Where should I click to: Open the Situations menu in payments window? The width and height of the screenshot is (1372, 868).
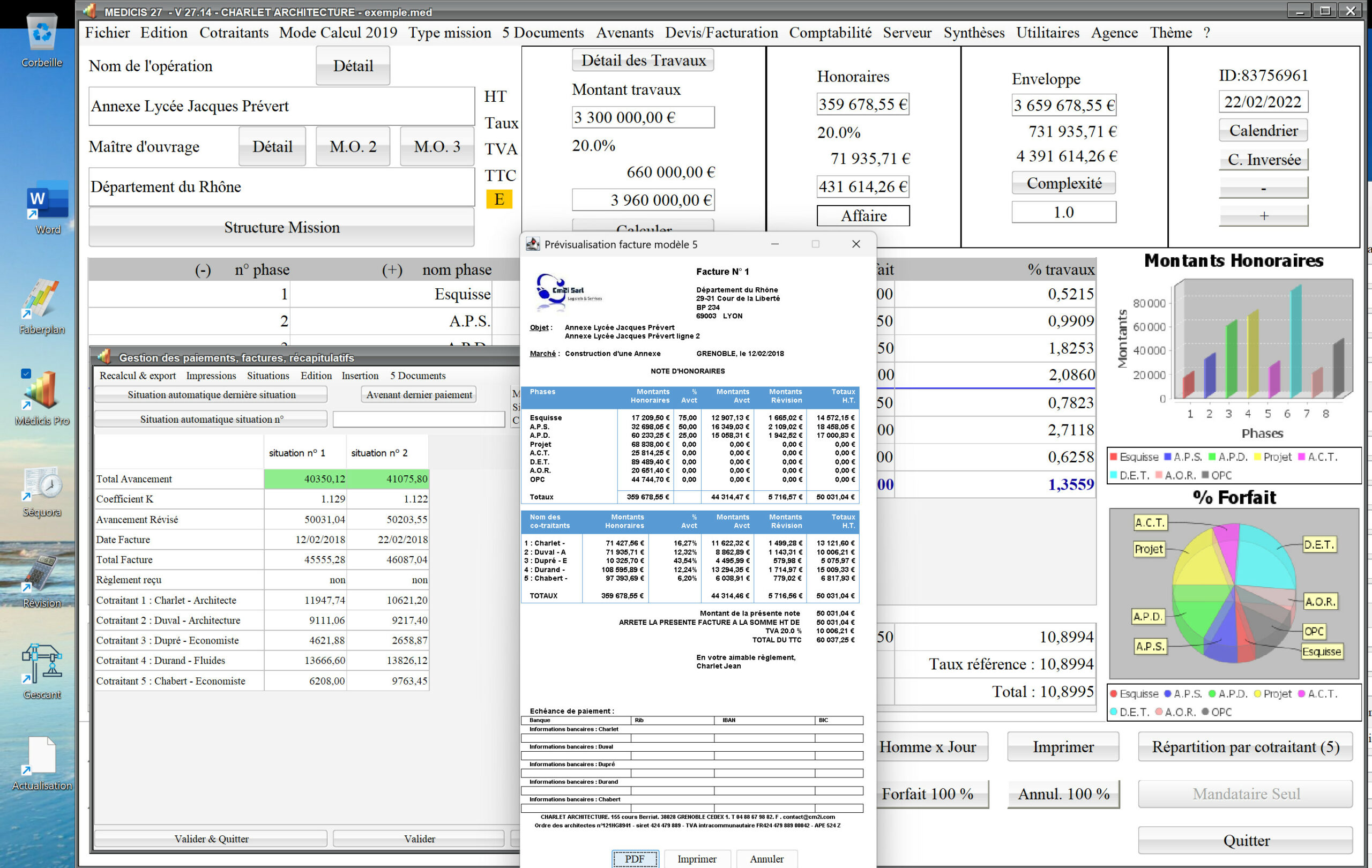(268, 376)
